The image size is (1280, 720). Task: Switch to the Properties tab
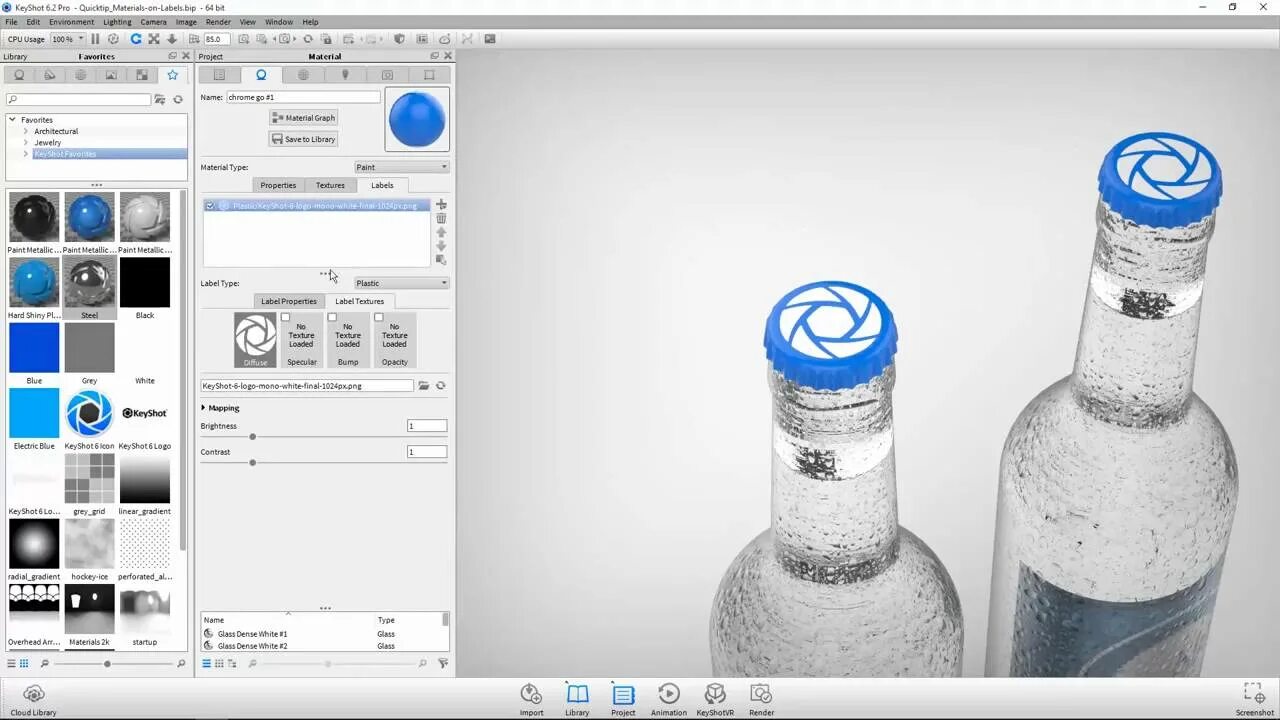click(278, 185)
